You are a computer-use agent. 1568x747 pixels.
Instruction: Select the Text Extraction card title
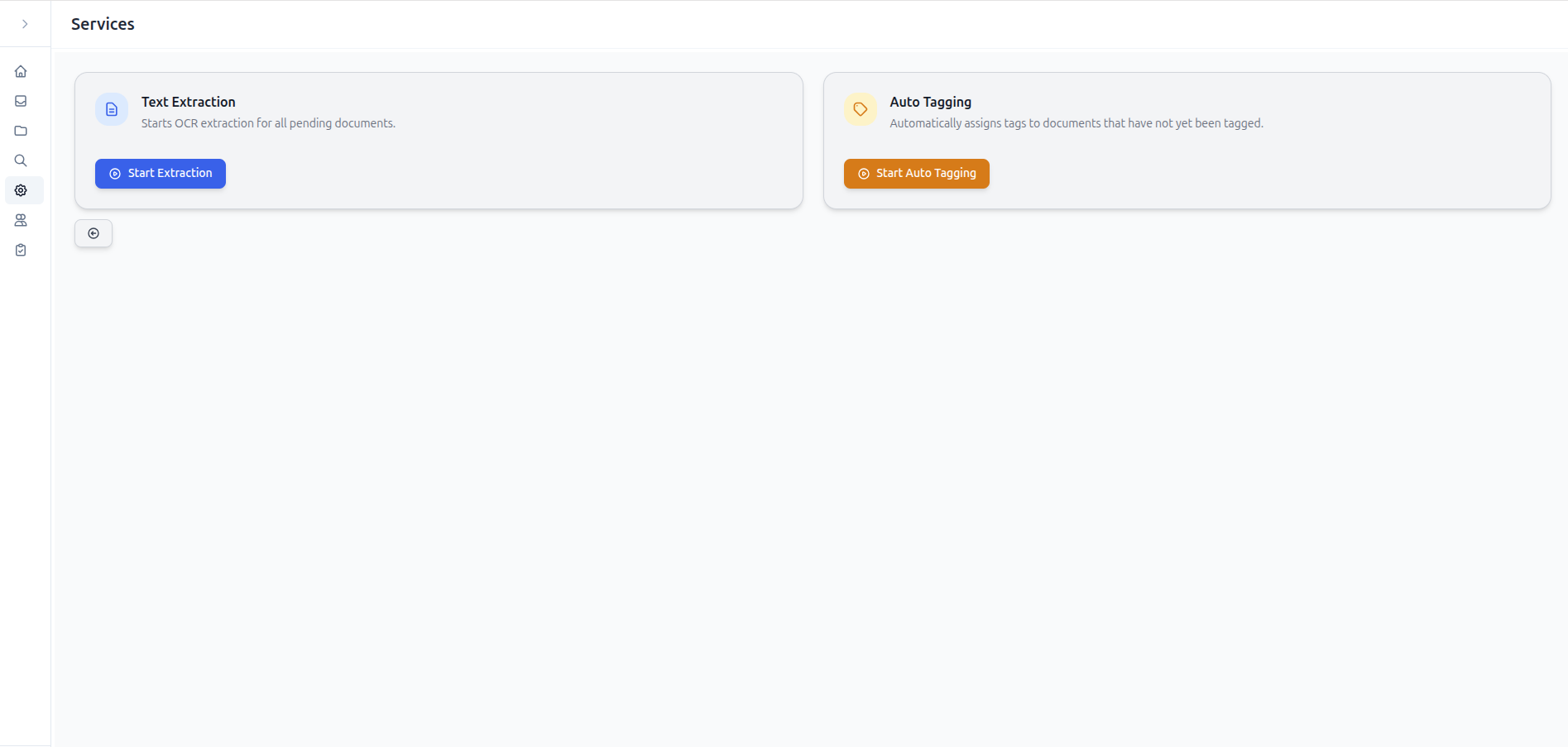[189, 102]
